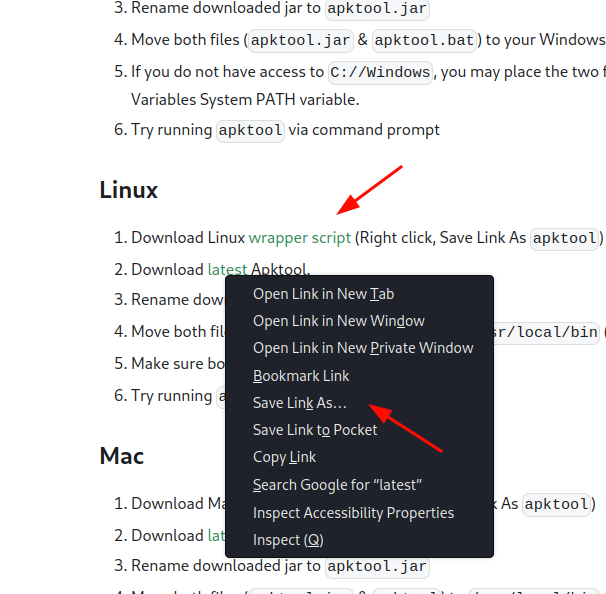606x594 pixels.
Task: Click apktool.jar code in Windows step 3
Action: click(x=377, y=9)
